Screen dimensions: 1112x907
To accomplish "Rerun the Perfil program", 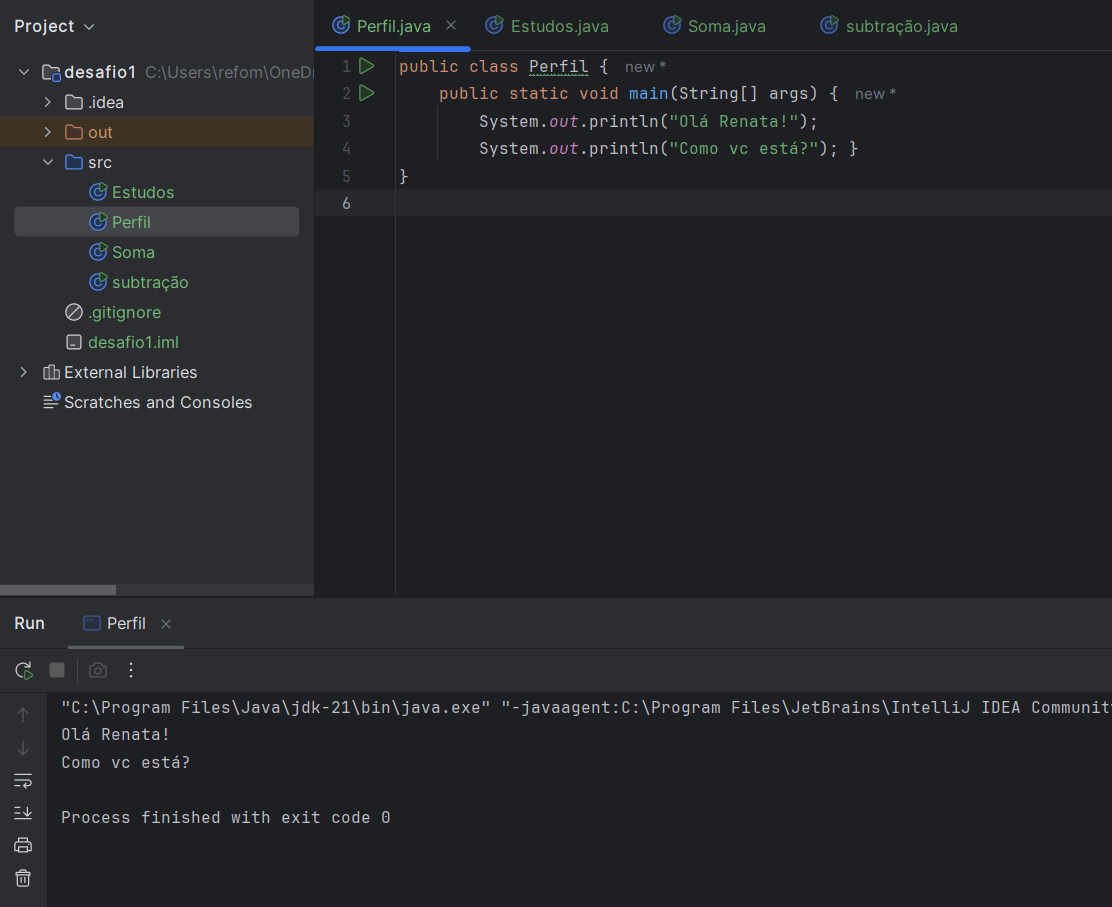I will [x=23, y=670].
